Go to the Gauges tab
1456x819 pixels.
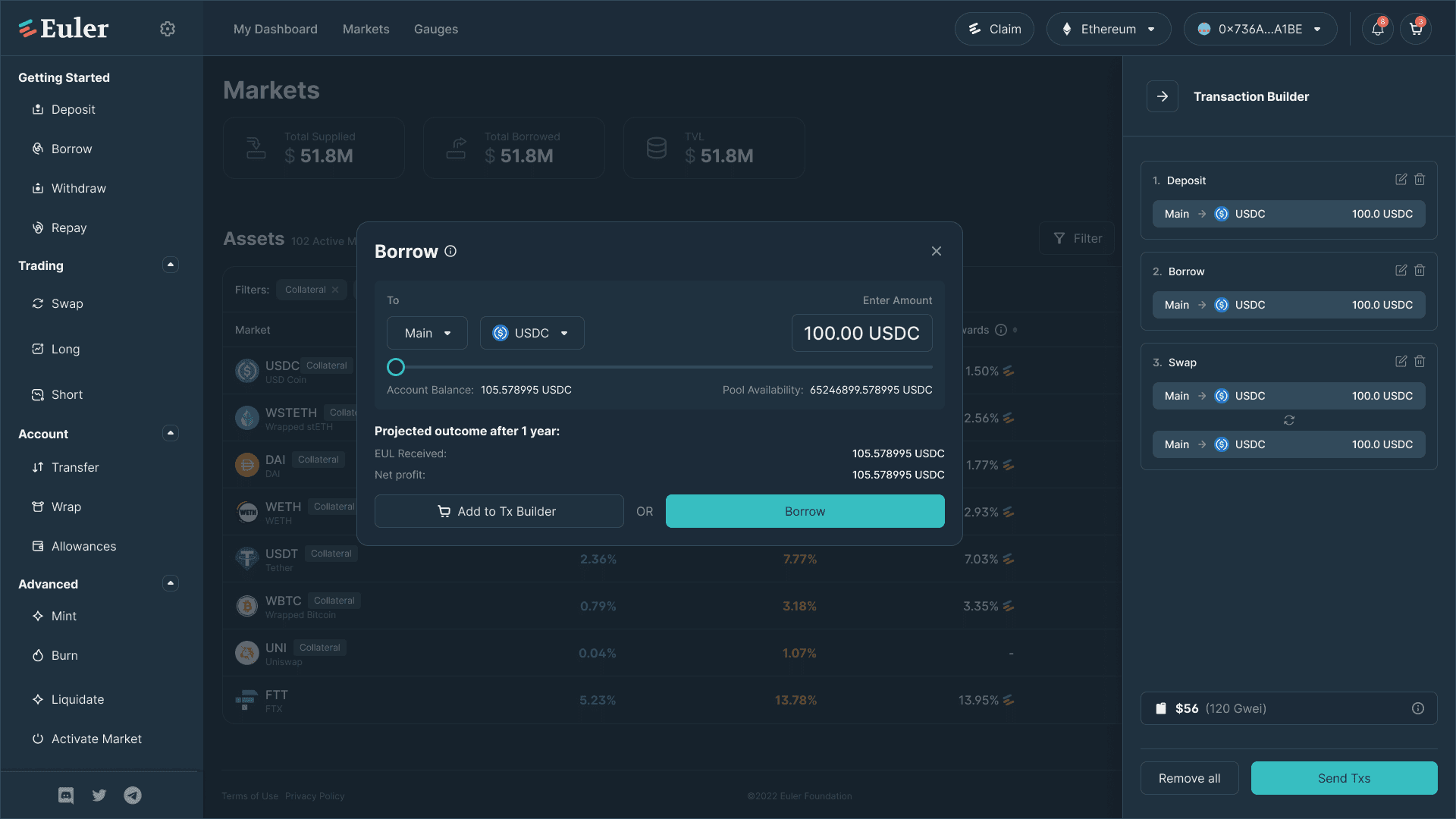click(435, 29)
